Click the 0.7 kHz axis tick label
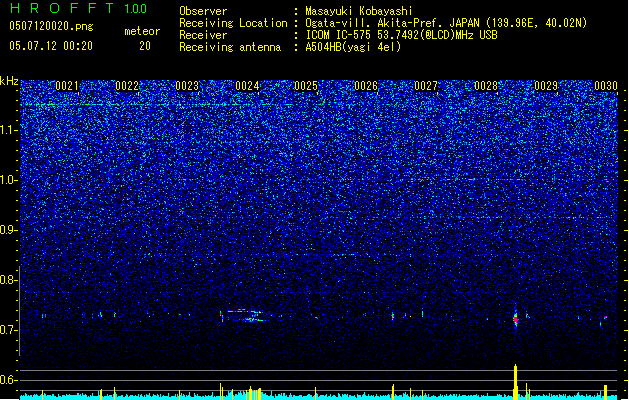 (8, 330)
